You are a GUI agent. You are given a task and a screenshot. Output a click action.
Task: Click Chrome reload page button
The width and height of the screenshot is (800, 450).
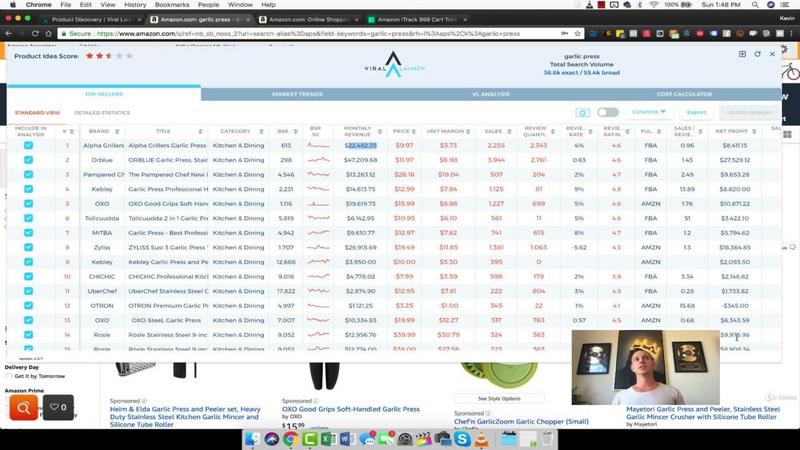pyautogui.click(x=35, y=34)
